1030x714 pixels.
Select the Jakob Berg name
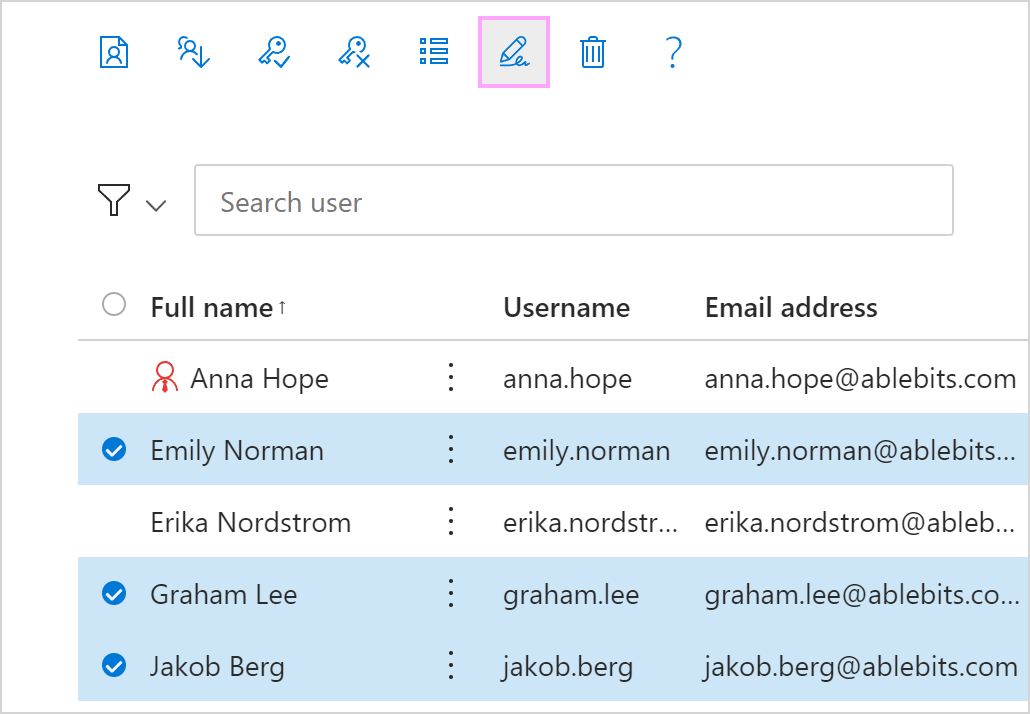point(217,667)
